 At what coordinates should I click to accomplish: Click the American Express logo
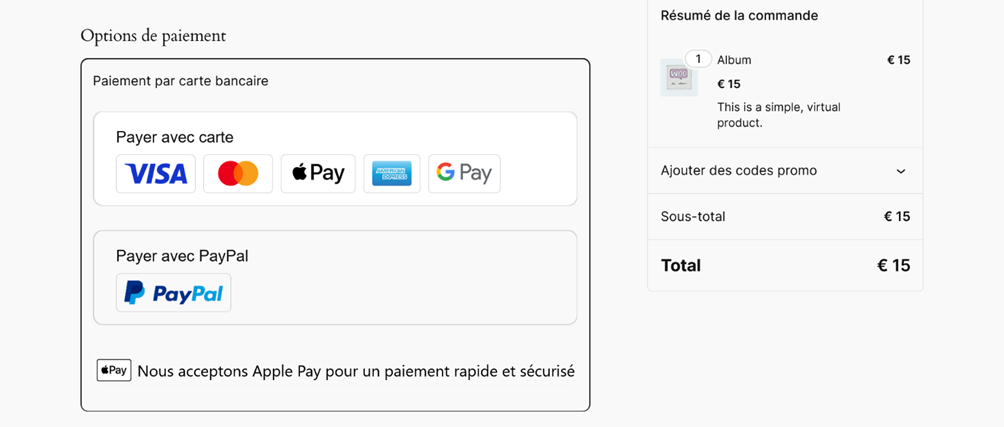[392, 174]
